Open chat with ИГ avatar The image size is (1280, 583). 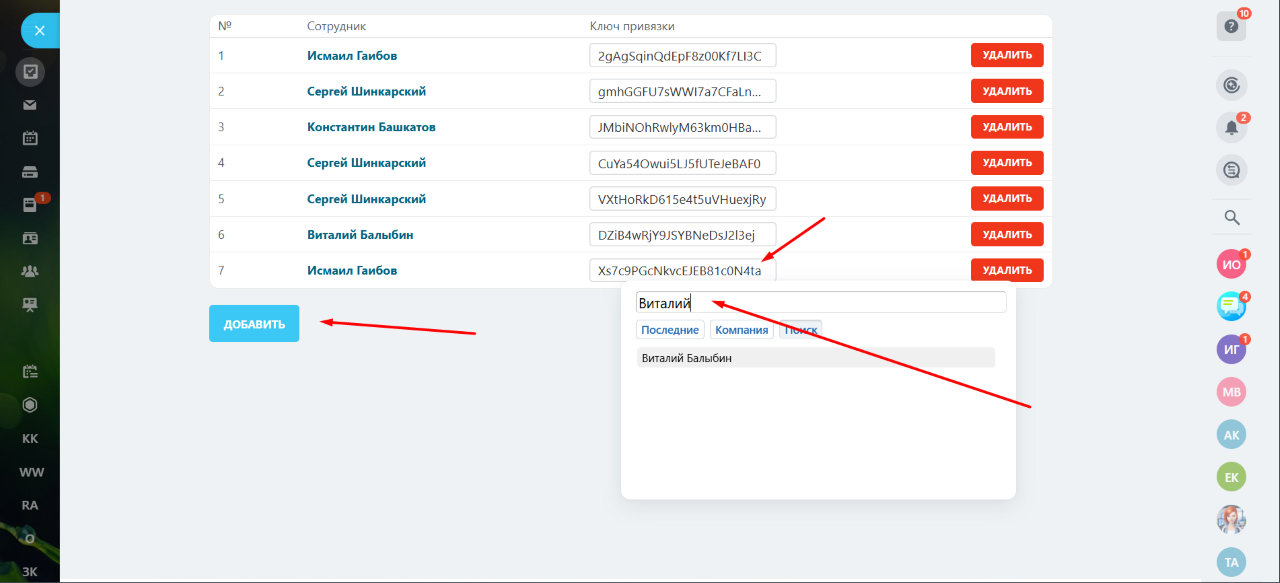point(1231,349)
